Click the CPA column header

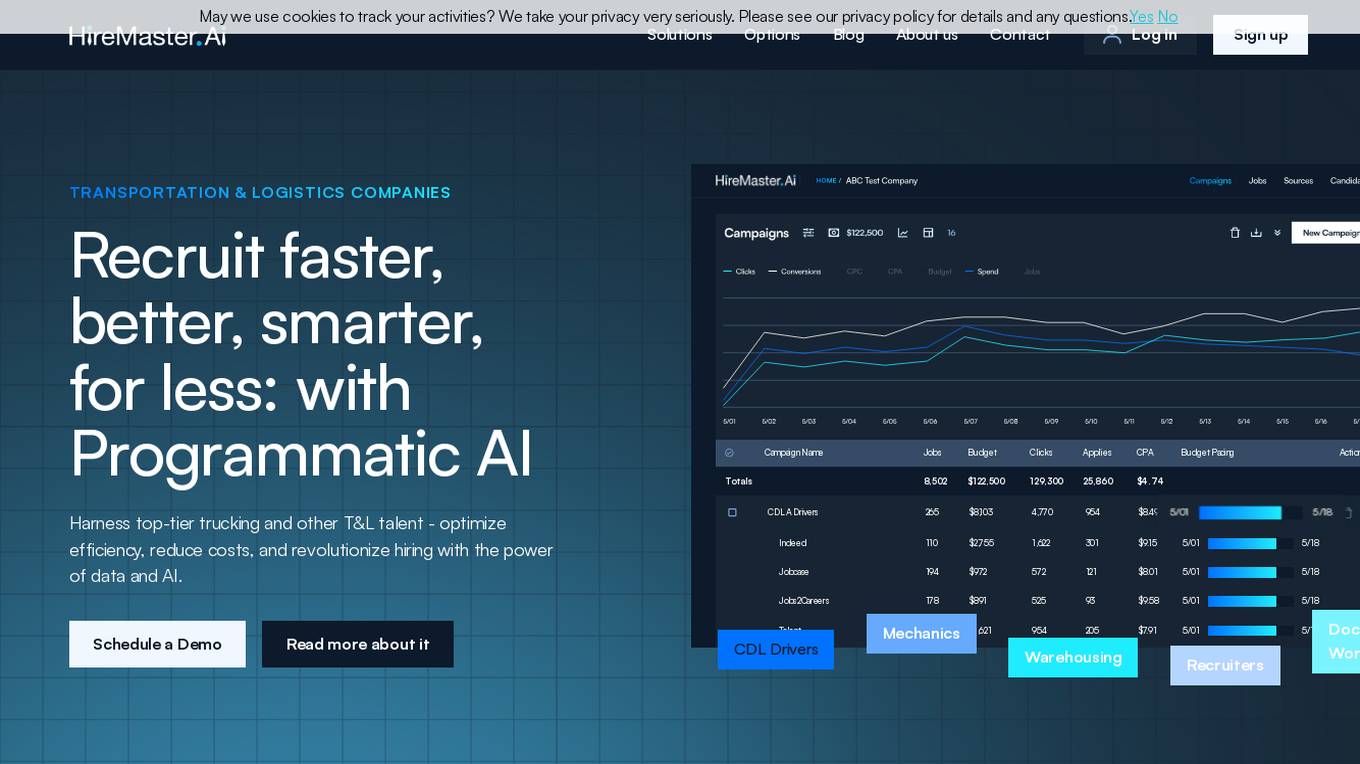click(1145, 453)
